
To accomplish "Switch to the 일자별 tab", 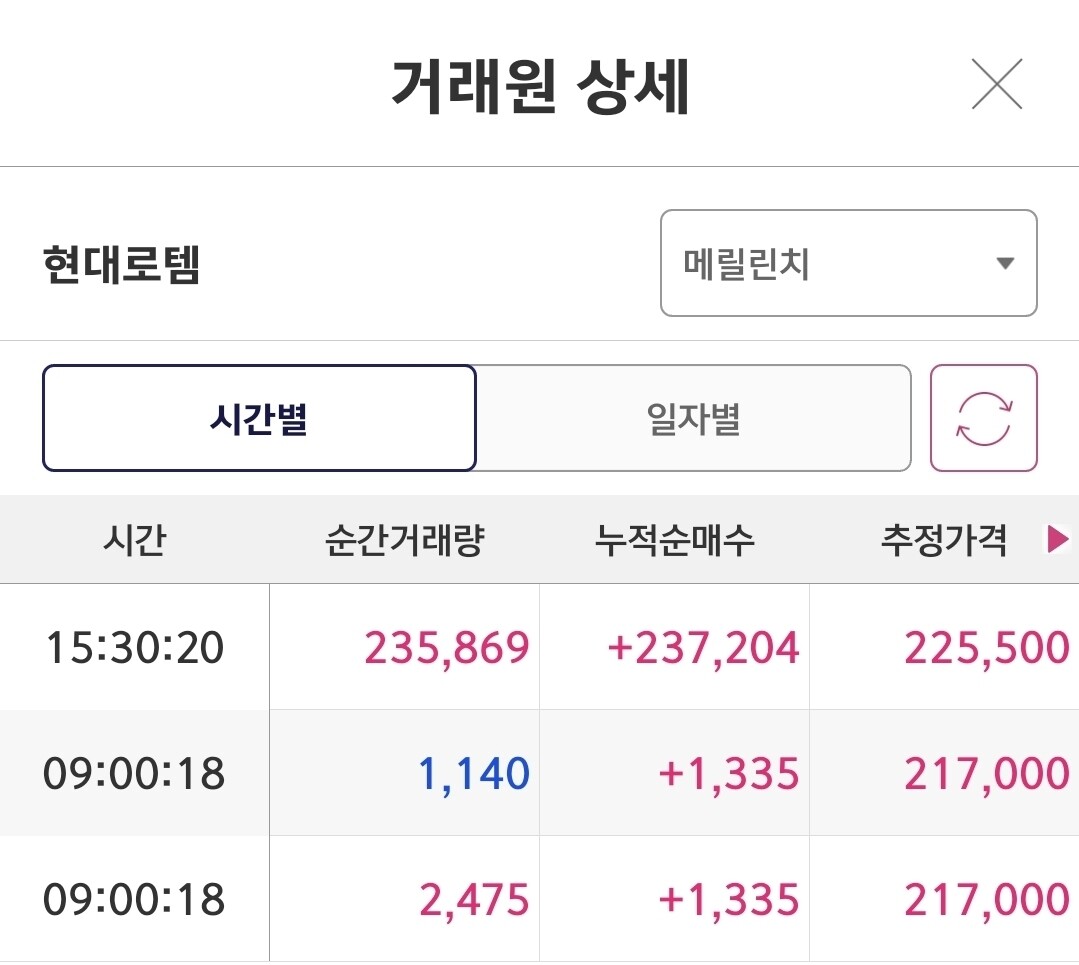I will point(693,418).
